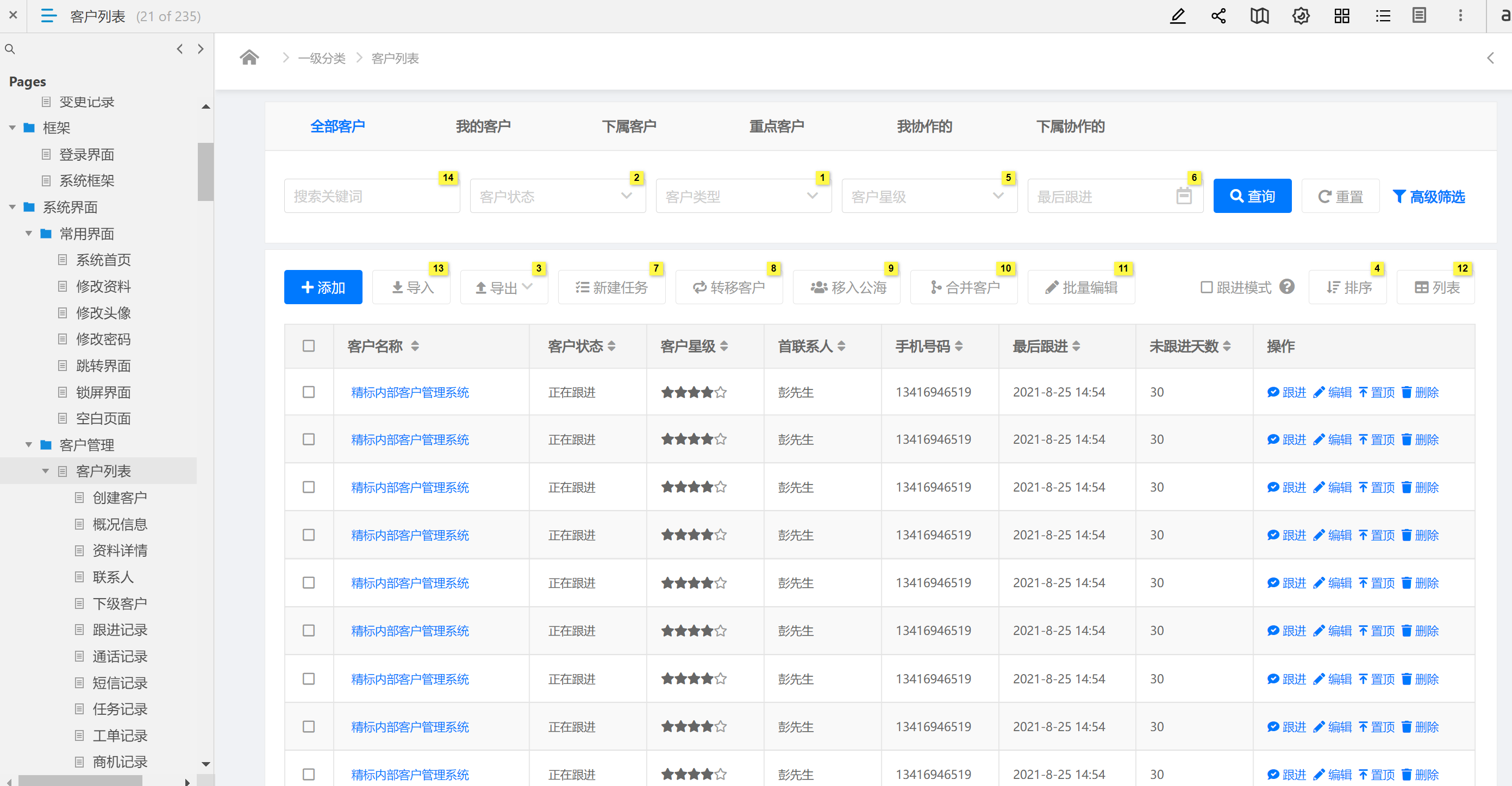Click the blue 查询 button

[1252, 196]
